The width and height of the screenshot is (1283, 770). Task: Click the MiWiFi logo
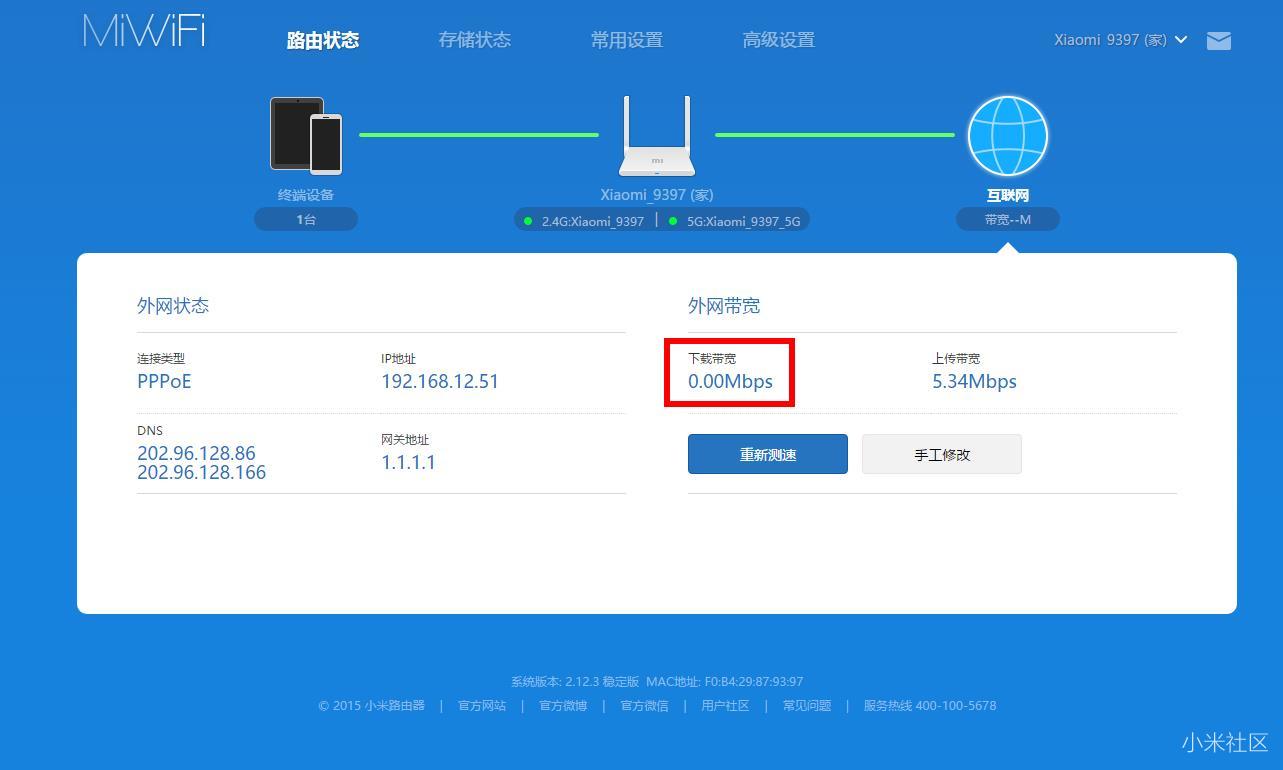tap(145, 32)
